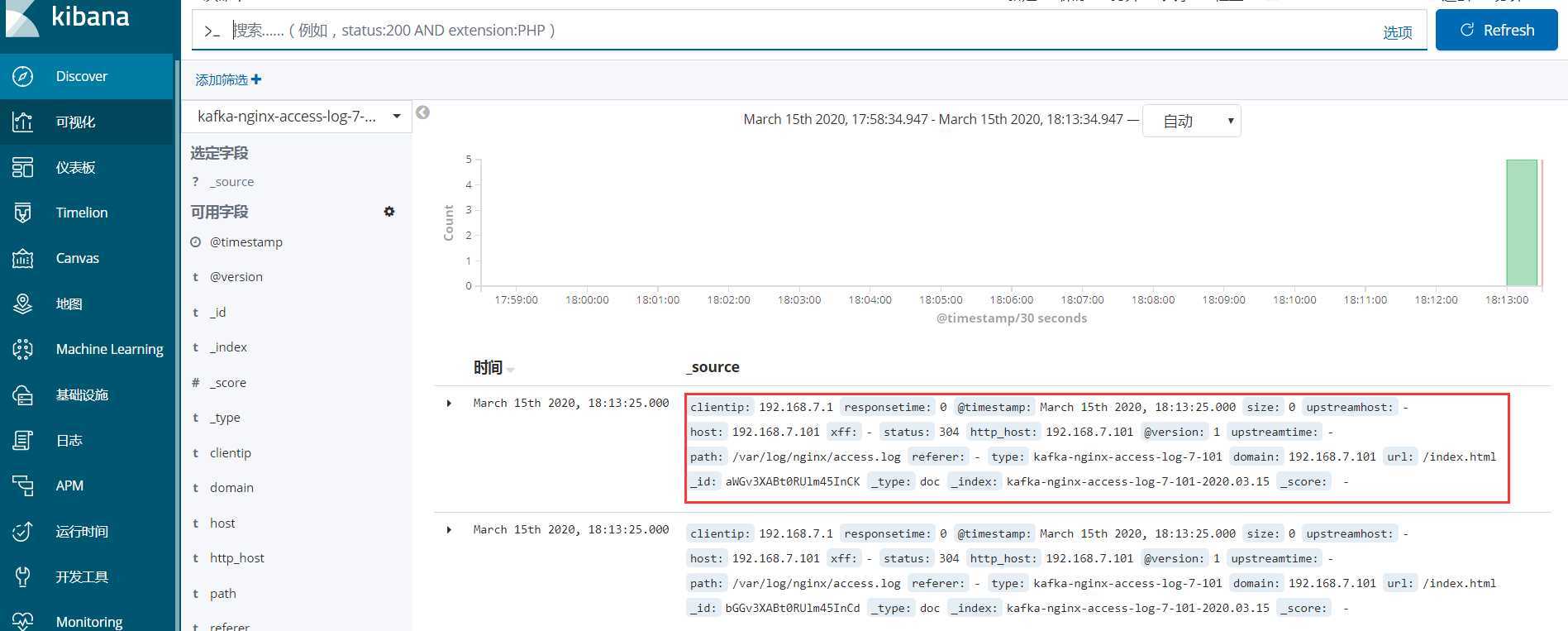Open the Visualize (可视化) chart icon
The image size is (1568, 631).
[x=23, y=122]
